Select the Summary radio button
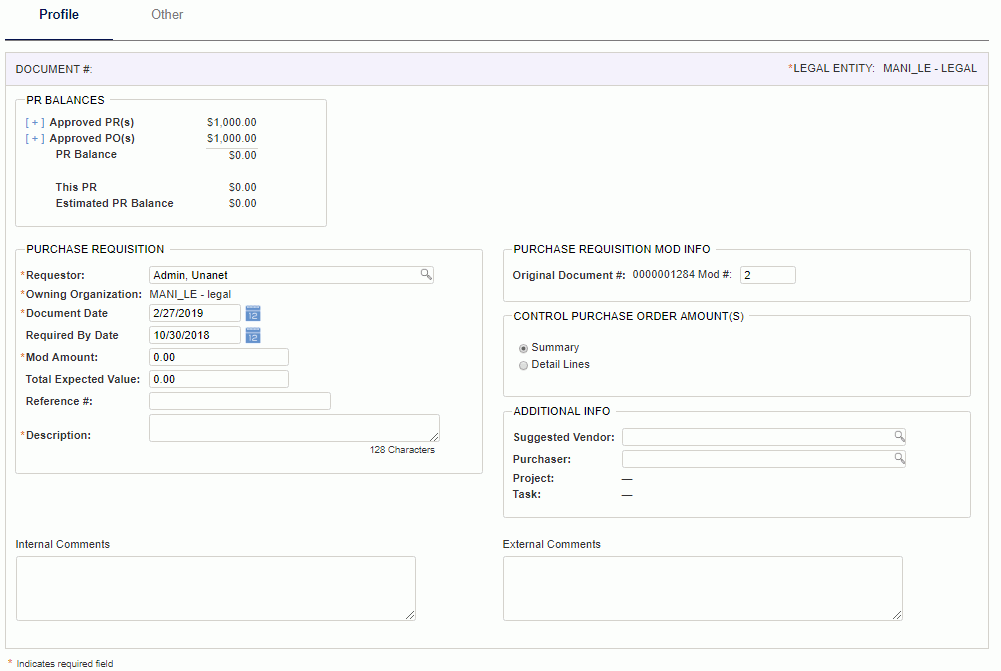The image size is (1001, 671). [523, 348]
